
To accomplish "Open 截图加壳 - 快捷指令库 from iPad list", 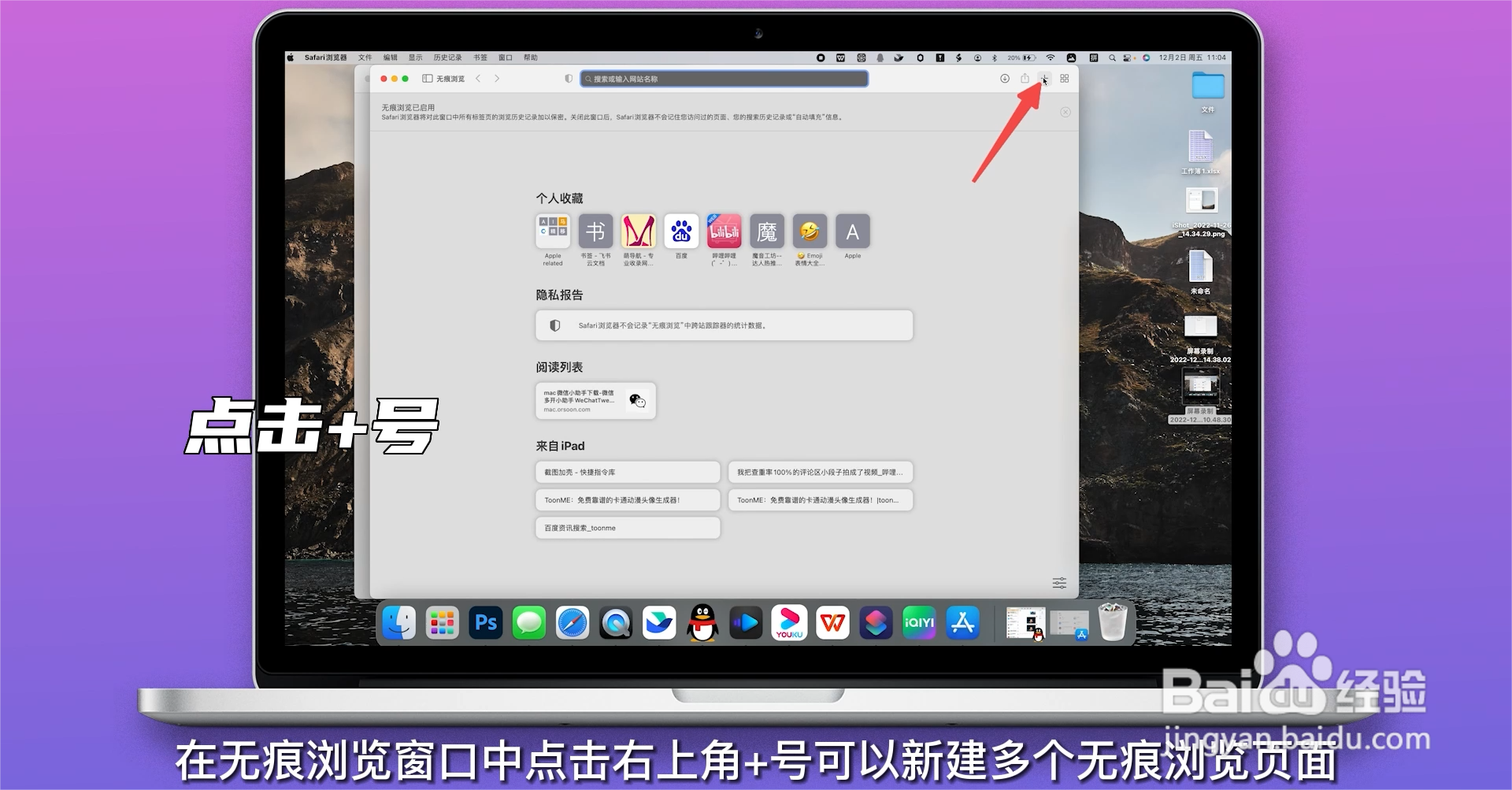I will click(627, 472).
